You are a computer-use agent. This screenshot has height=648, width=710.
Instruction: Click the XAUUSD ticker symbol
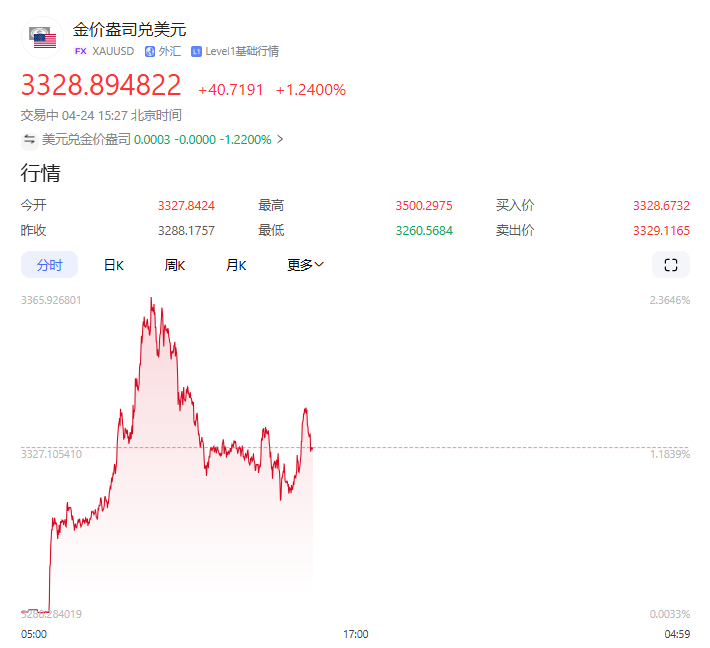coord(113,51)
